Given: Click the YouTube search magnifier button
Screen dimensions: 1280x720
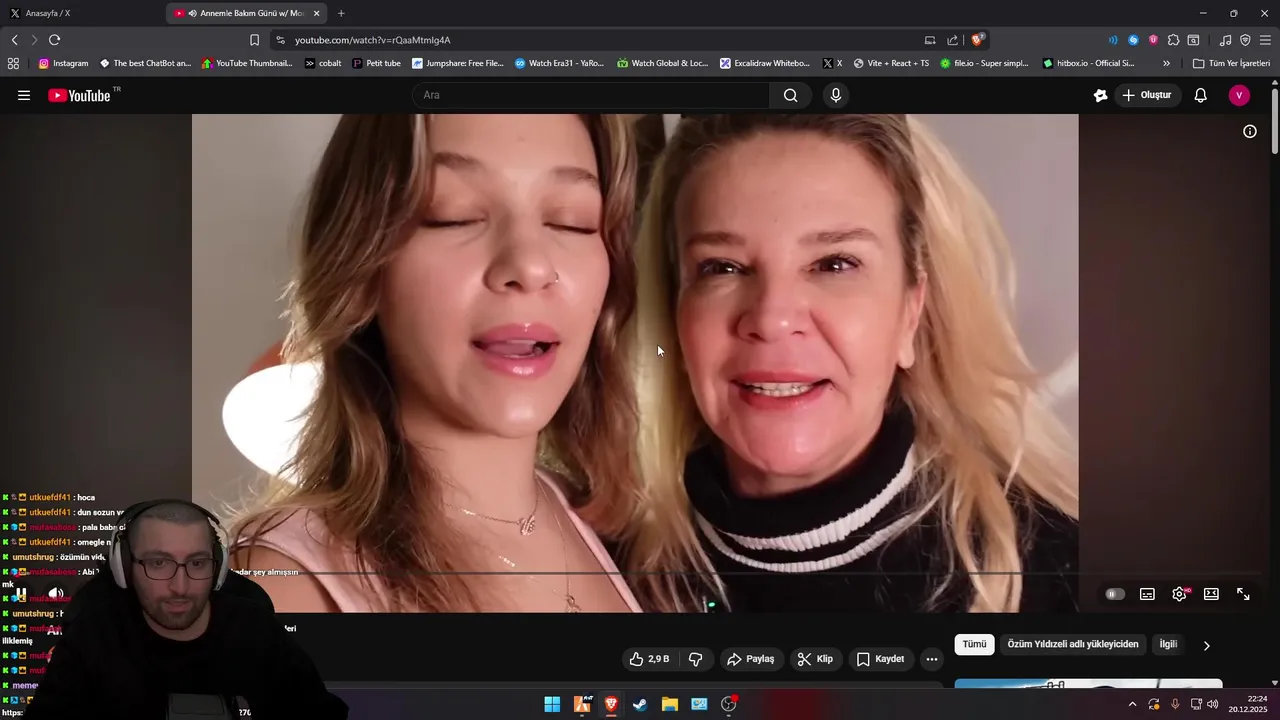Looking at the screenshot, I should (790, 95).
